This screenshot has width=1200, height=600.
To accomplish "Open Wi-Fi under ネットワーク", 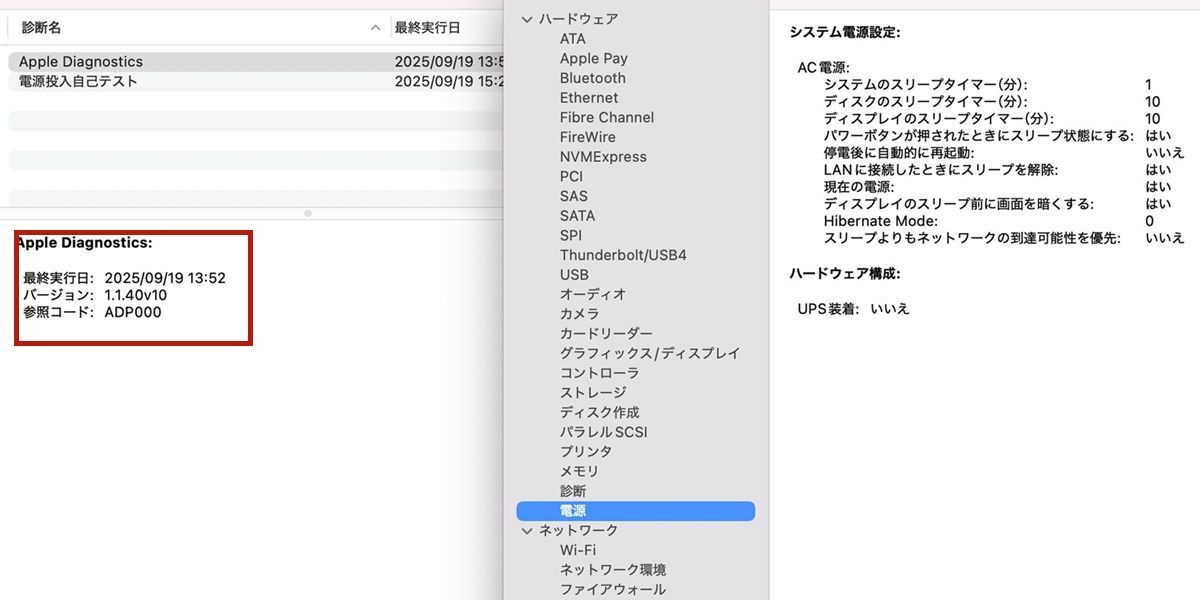I will click(577, 550).
